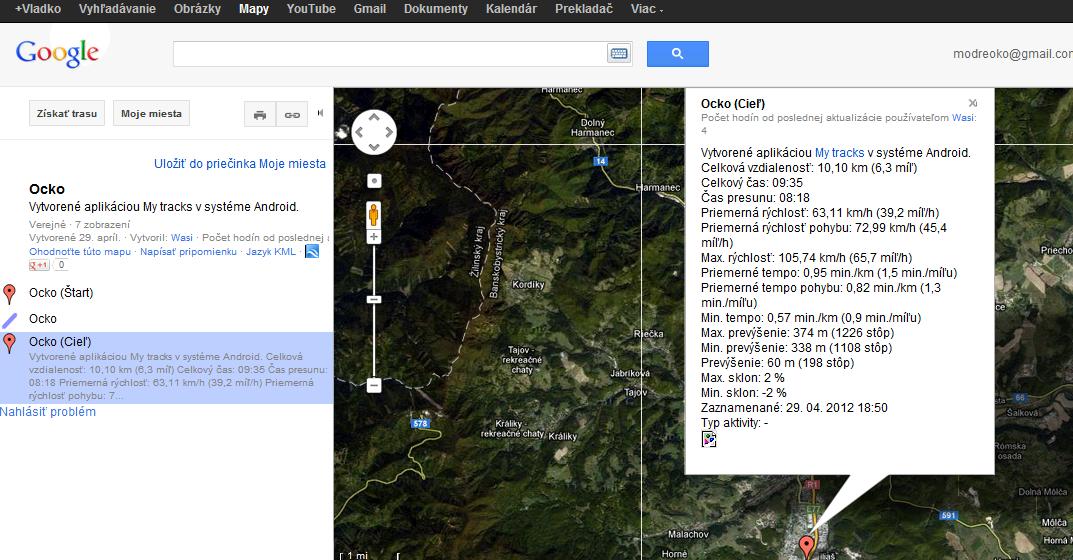
Task: Click the Riečka label on map
Action: (x=649, y=334)
